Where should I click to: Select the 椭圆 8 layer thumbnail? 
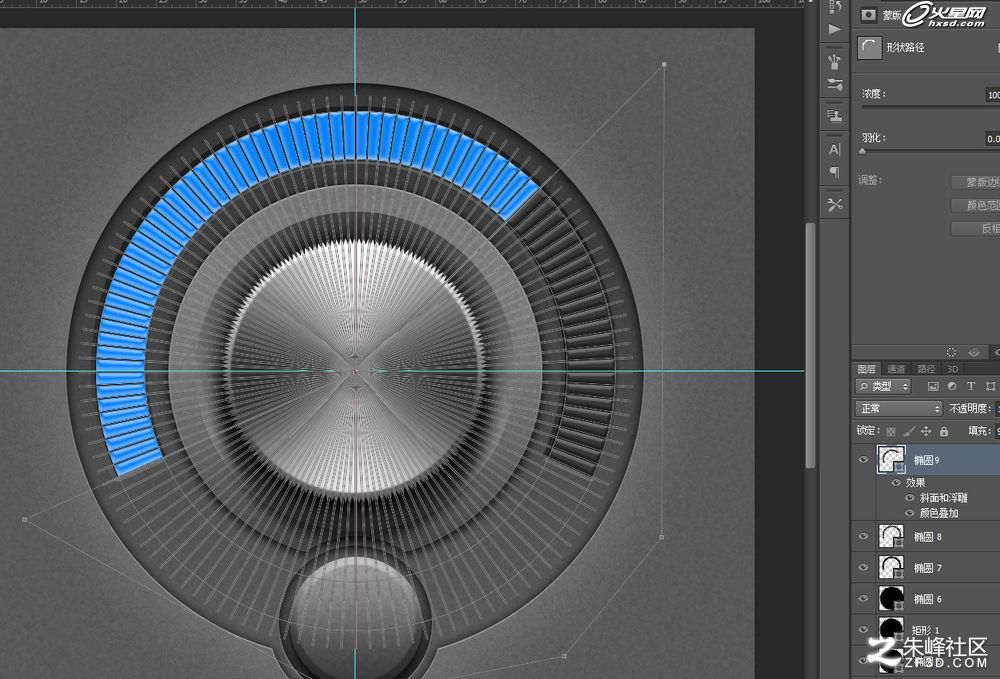[x=891, y=536]
